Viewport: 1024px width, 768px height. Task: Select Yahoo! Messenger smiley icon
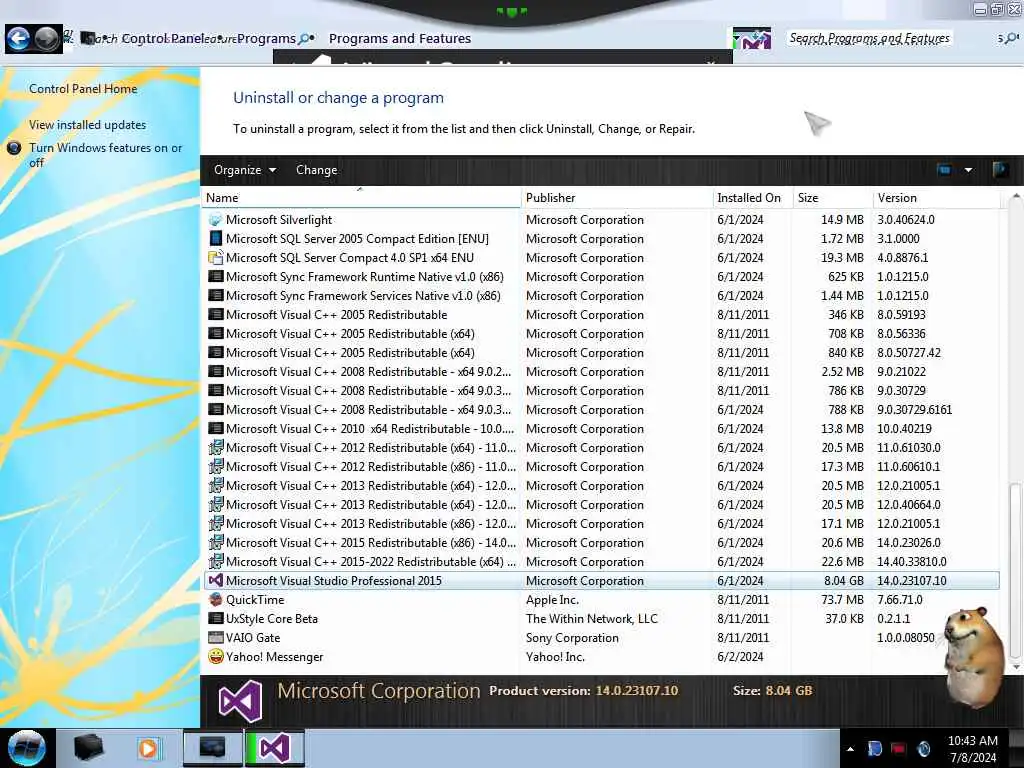point(215,656)
